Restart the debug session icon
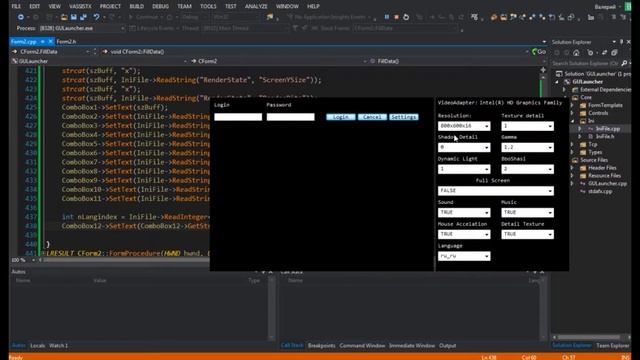640x360 pixels. click(x=406, y=17)
